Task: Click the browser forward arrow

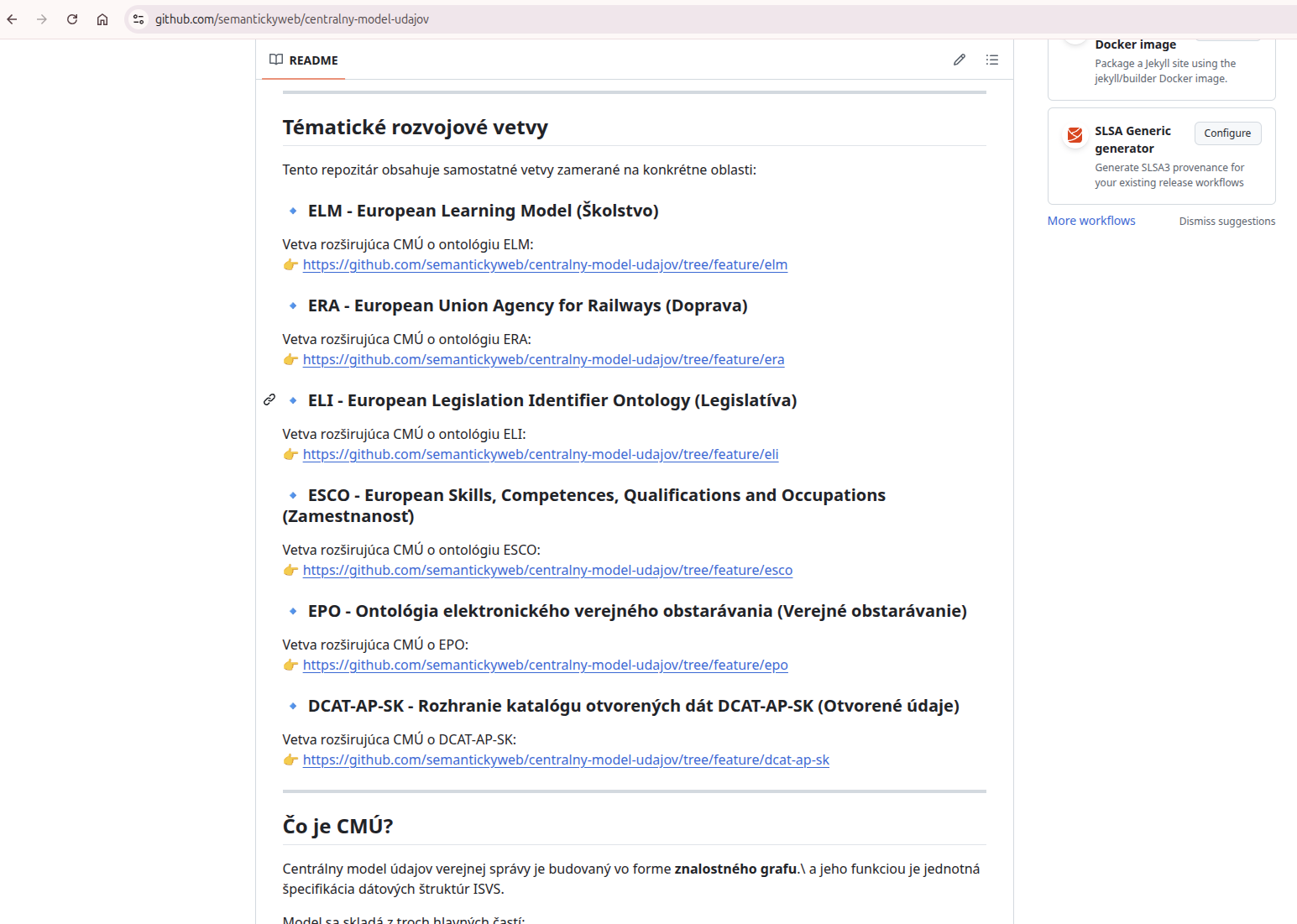Action: point(42,19)
